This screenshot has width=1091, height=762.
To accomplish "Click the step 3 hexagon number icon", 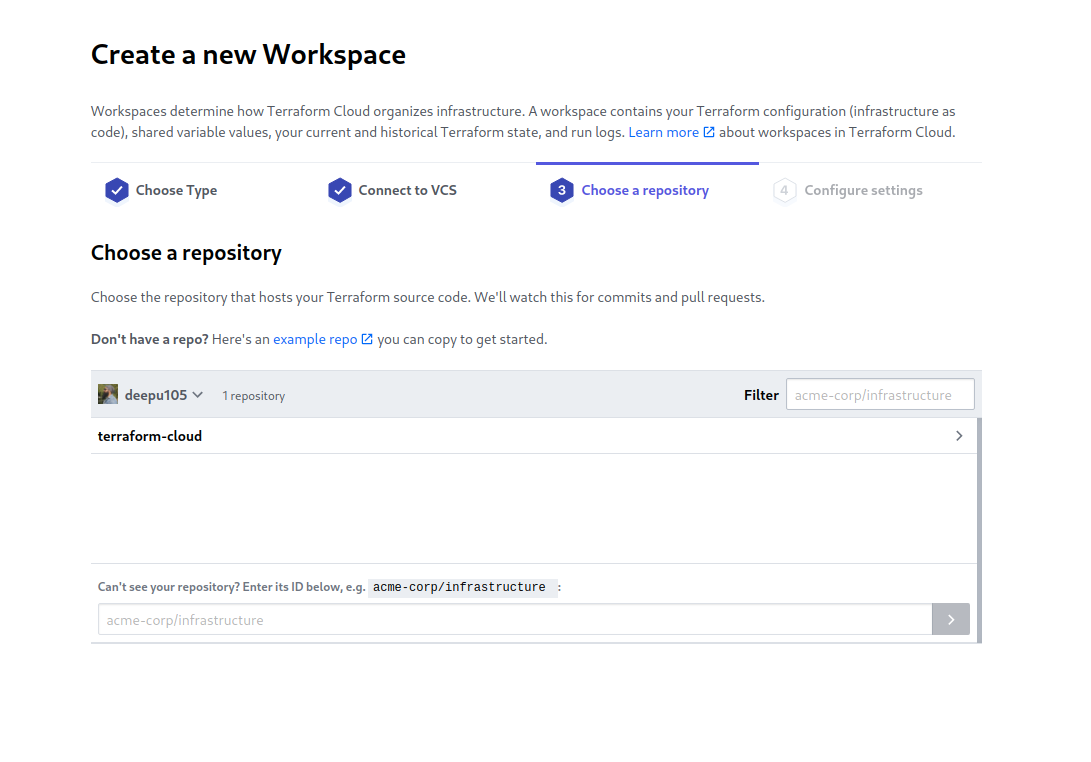I will 562,190.
